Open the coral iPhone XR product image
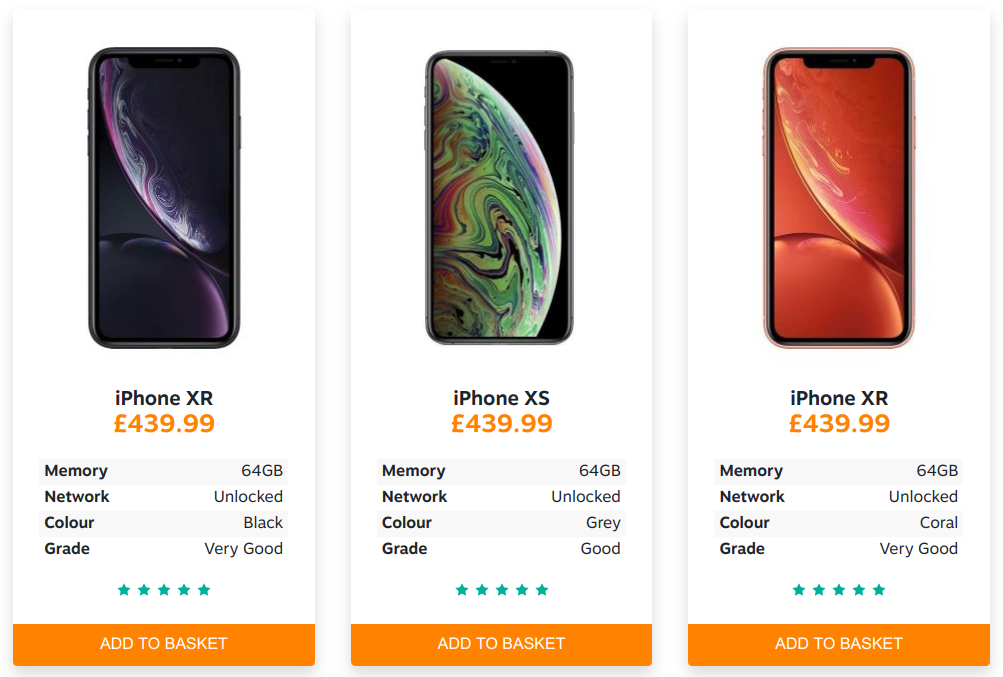 [x=839, y=198]
